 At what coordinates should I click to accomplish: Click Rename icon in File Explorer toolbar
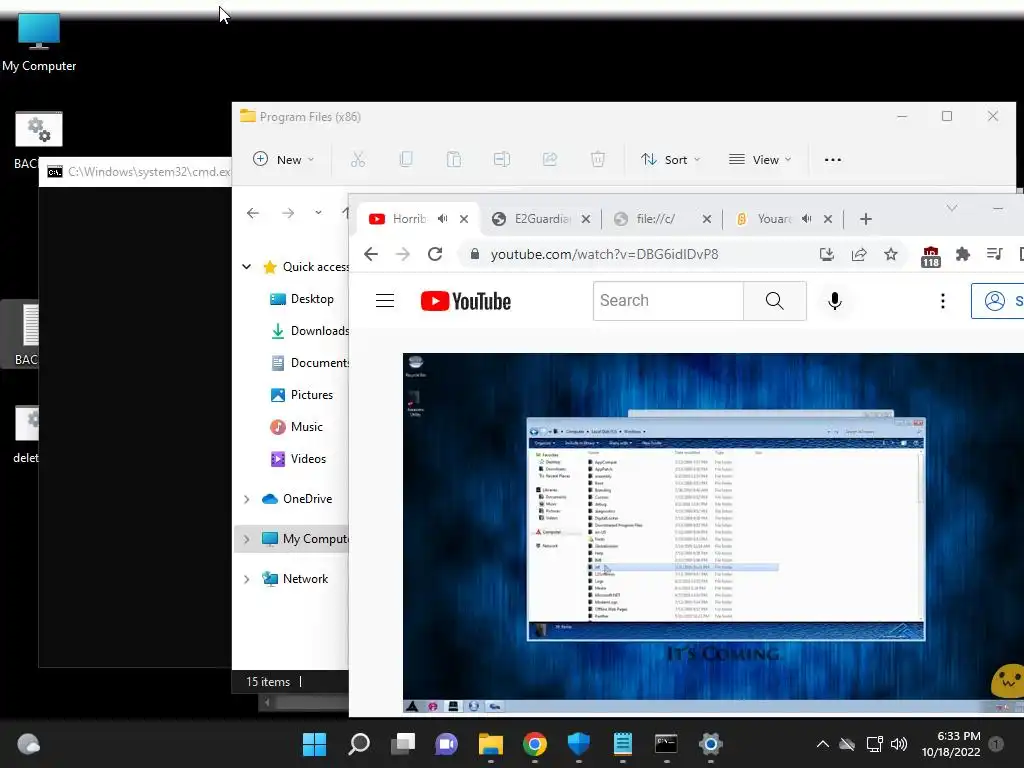pyautogui.click(x=502, y=159)
